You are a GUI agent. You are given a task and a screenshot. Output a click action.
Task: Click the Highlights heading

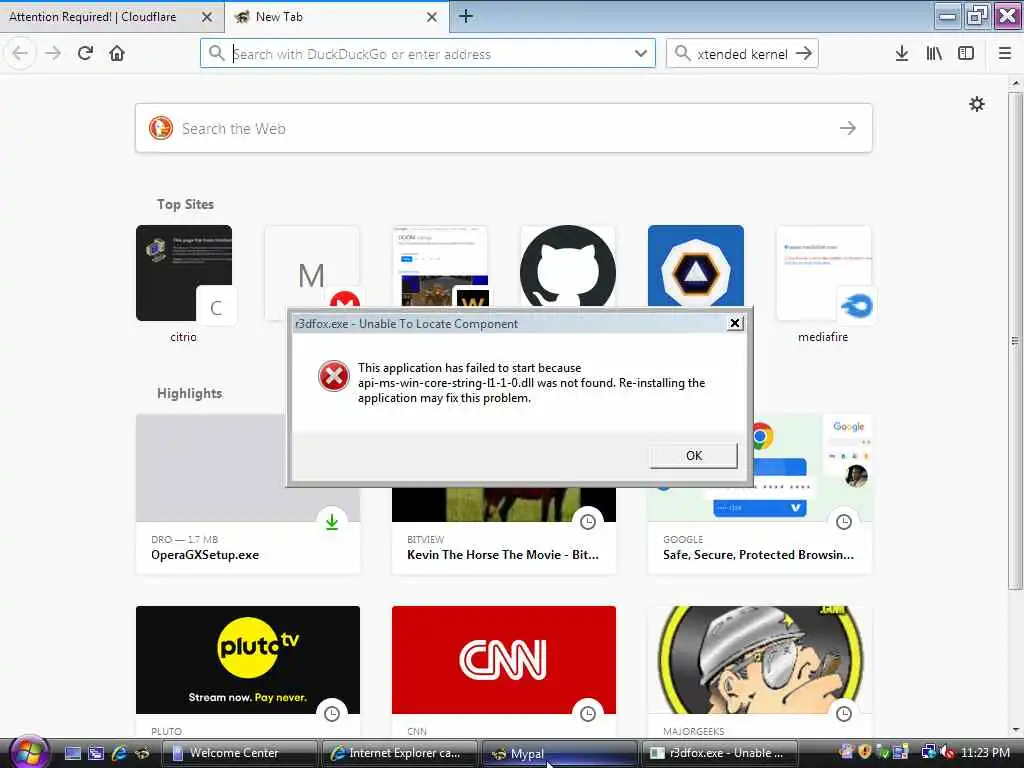coord(189,393)
